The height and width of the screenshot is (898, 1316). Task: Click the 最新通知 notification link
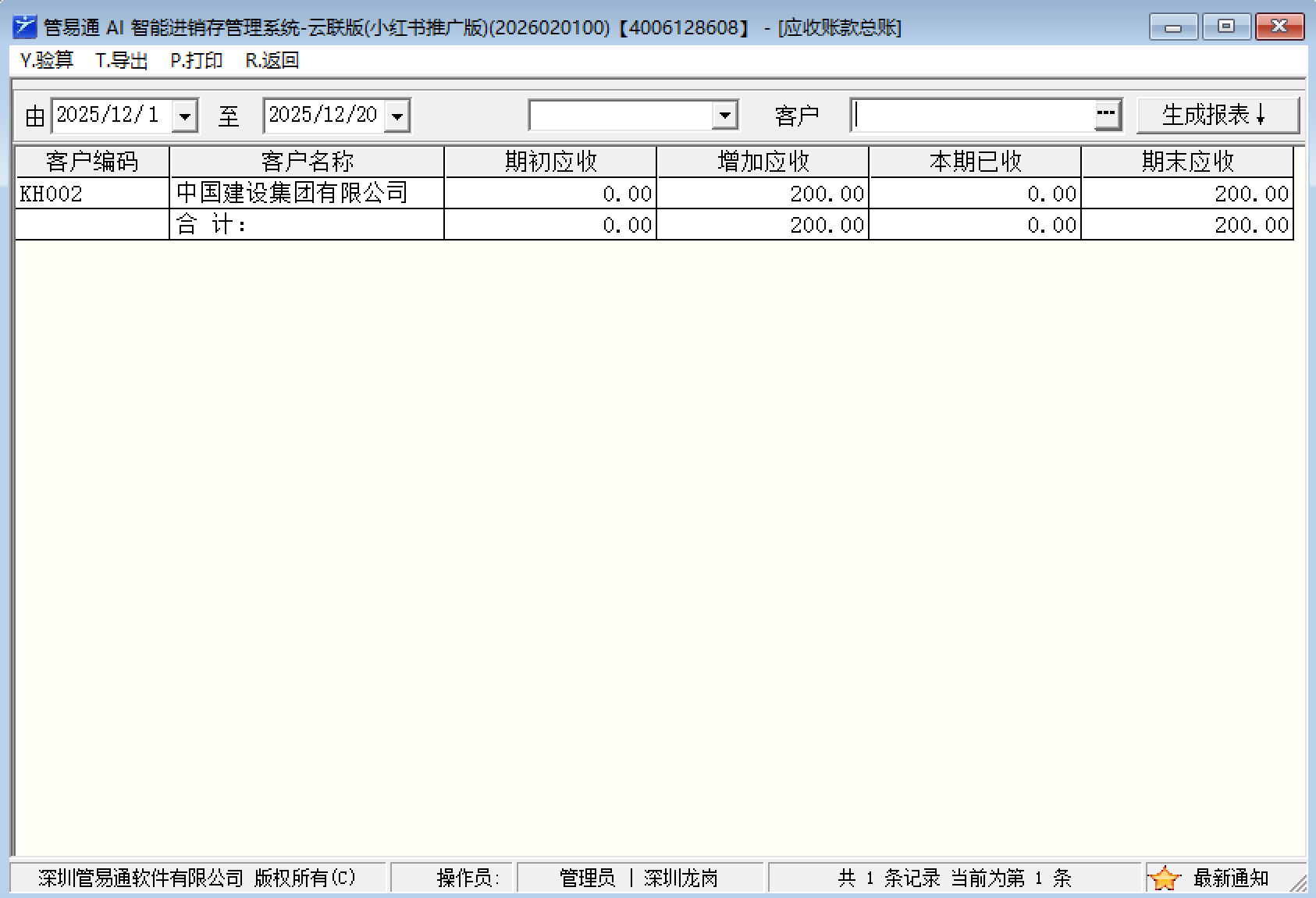[1230, 878]
